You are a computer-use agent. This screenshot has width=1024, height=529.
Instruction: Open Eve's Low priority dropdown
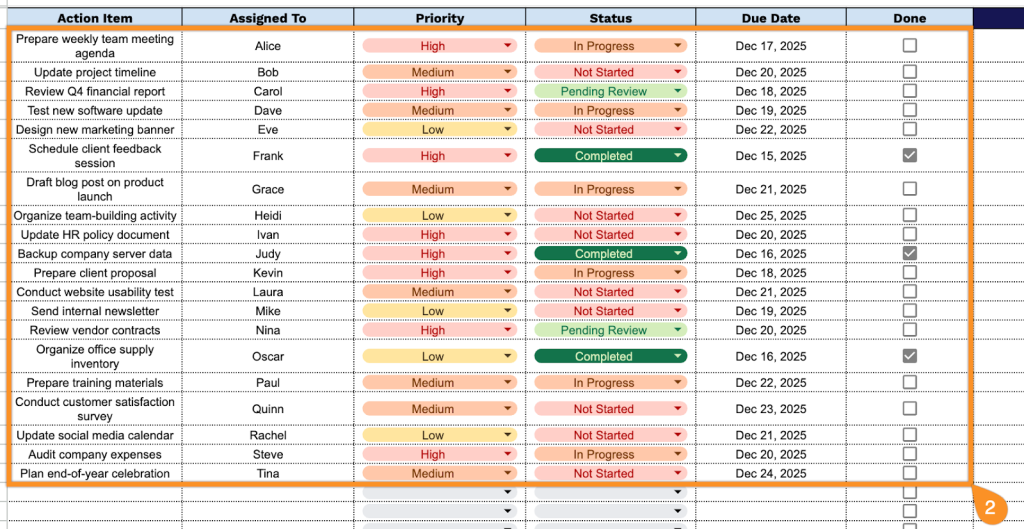click(508, 130)
